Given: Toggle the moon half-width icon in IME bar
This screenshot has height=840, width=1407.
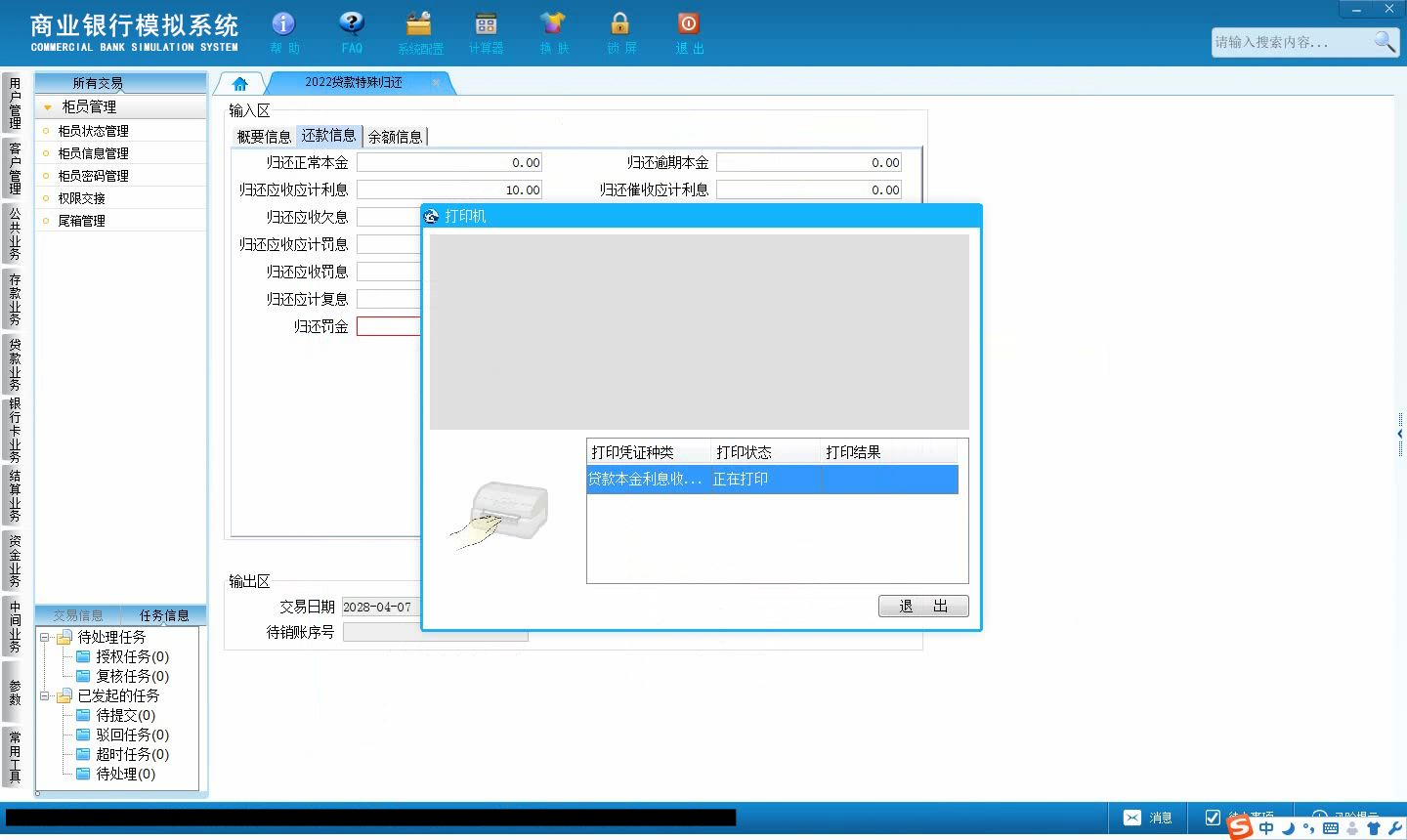Looking at the screenshot, I should tap(1289, 828).
